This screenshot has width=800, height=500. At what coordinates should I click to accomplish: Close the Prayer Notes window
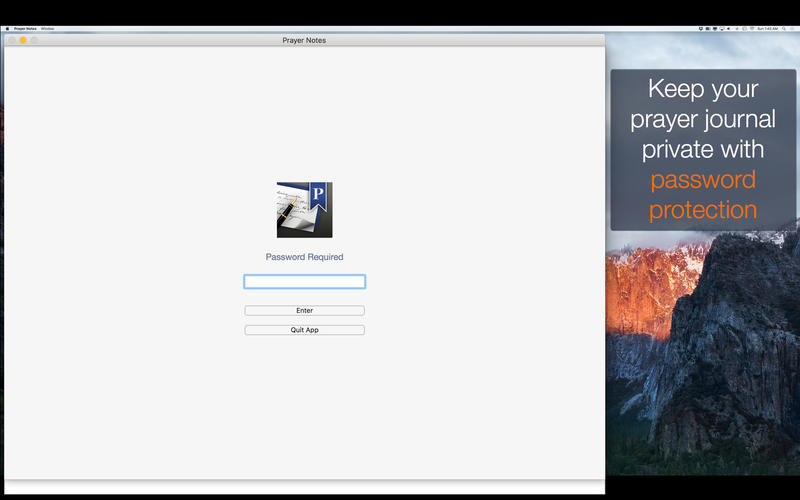tap(11, 40)
